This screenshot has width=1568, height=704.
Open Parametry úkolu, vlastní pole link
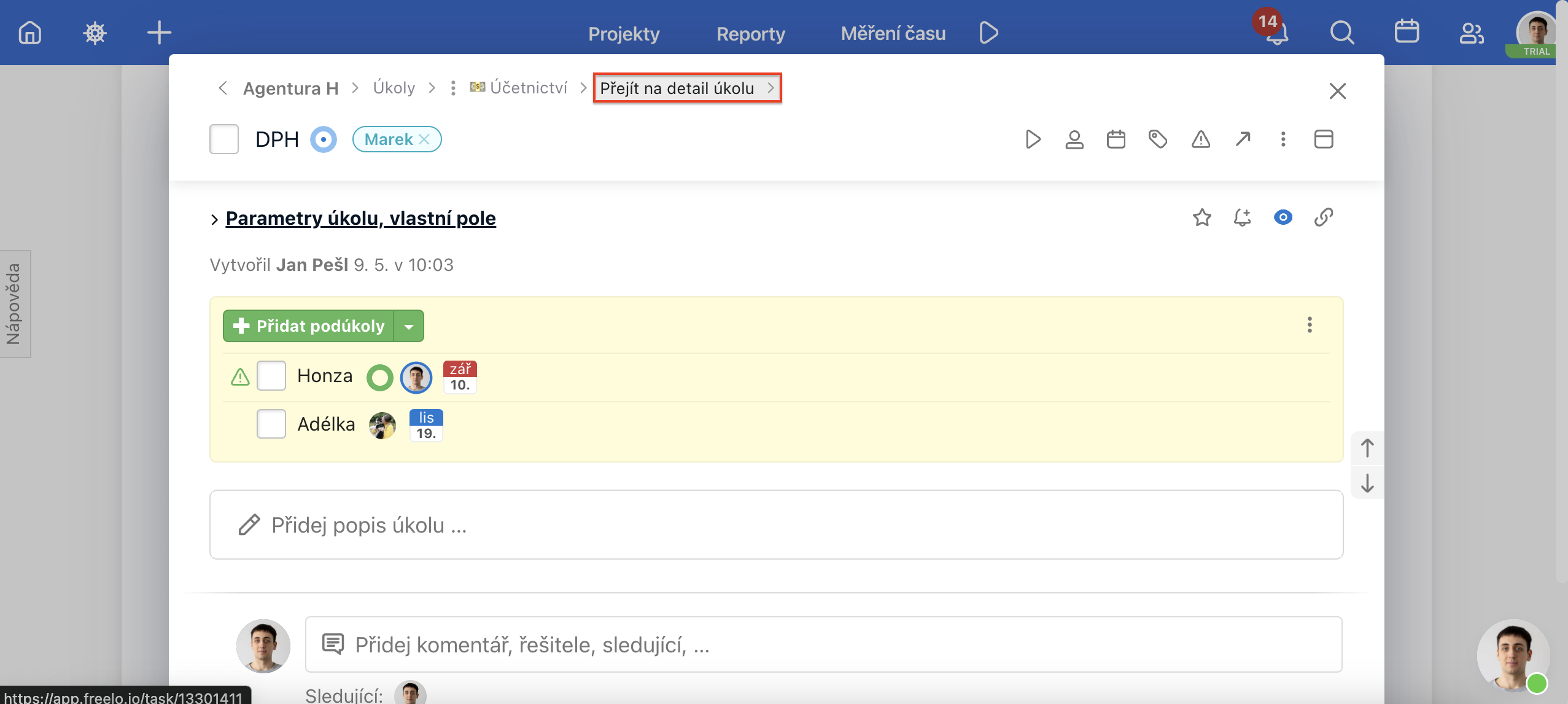click(x=360, y=219)
